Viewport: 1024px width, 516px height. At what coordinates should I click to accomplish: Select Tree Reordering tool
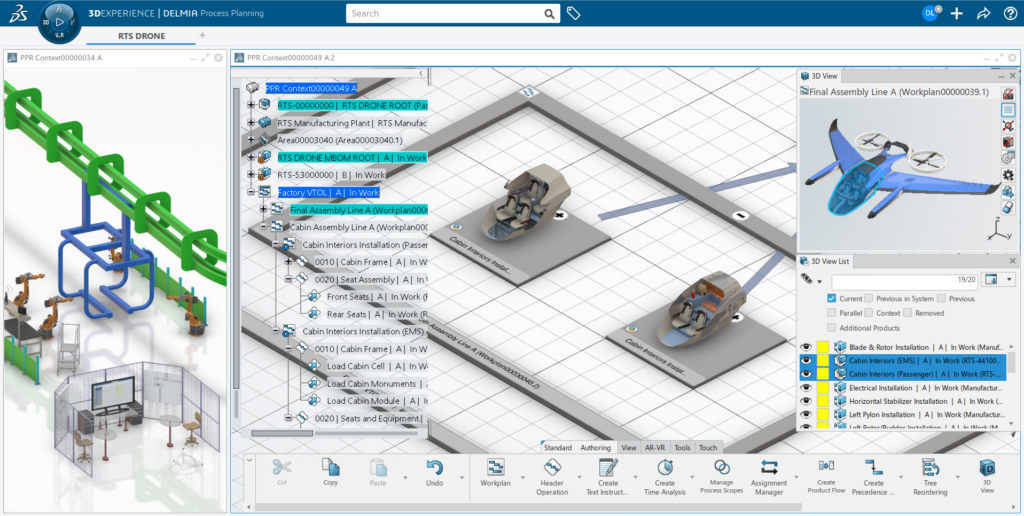(930, 467)
